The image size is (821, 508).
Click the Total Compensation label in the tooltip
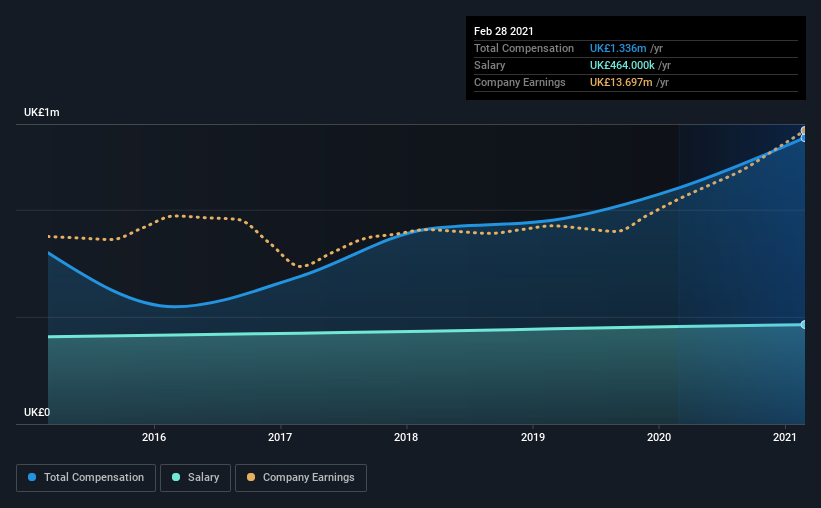(x=524, y=48)
